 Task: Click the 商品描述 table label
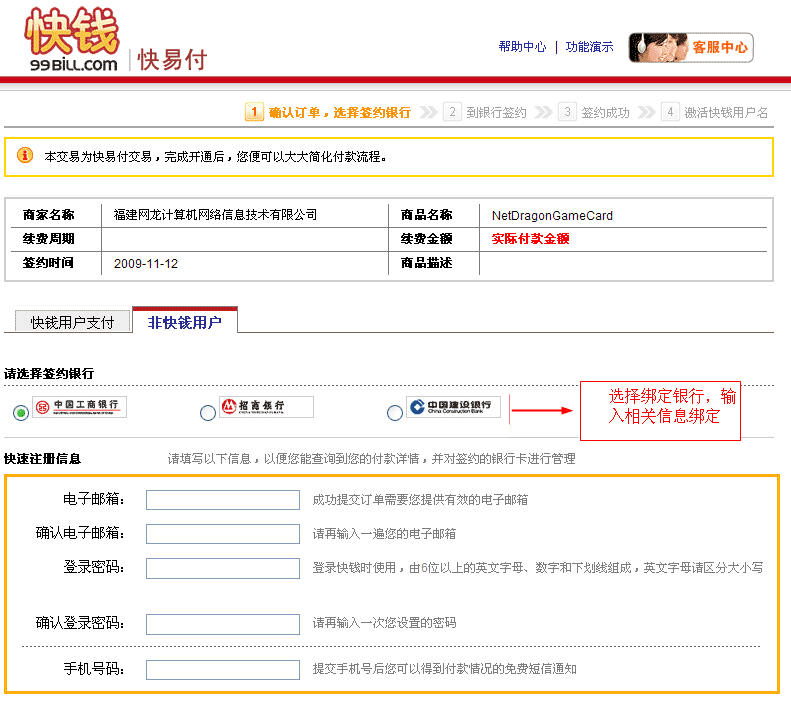(427, 263)
